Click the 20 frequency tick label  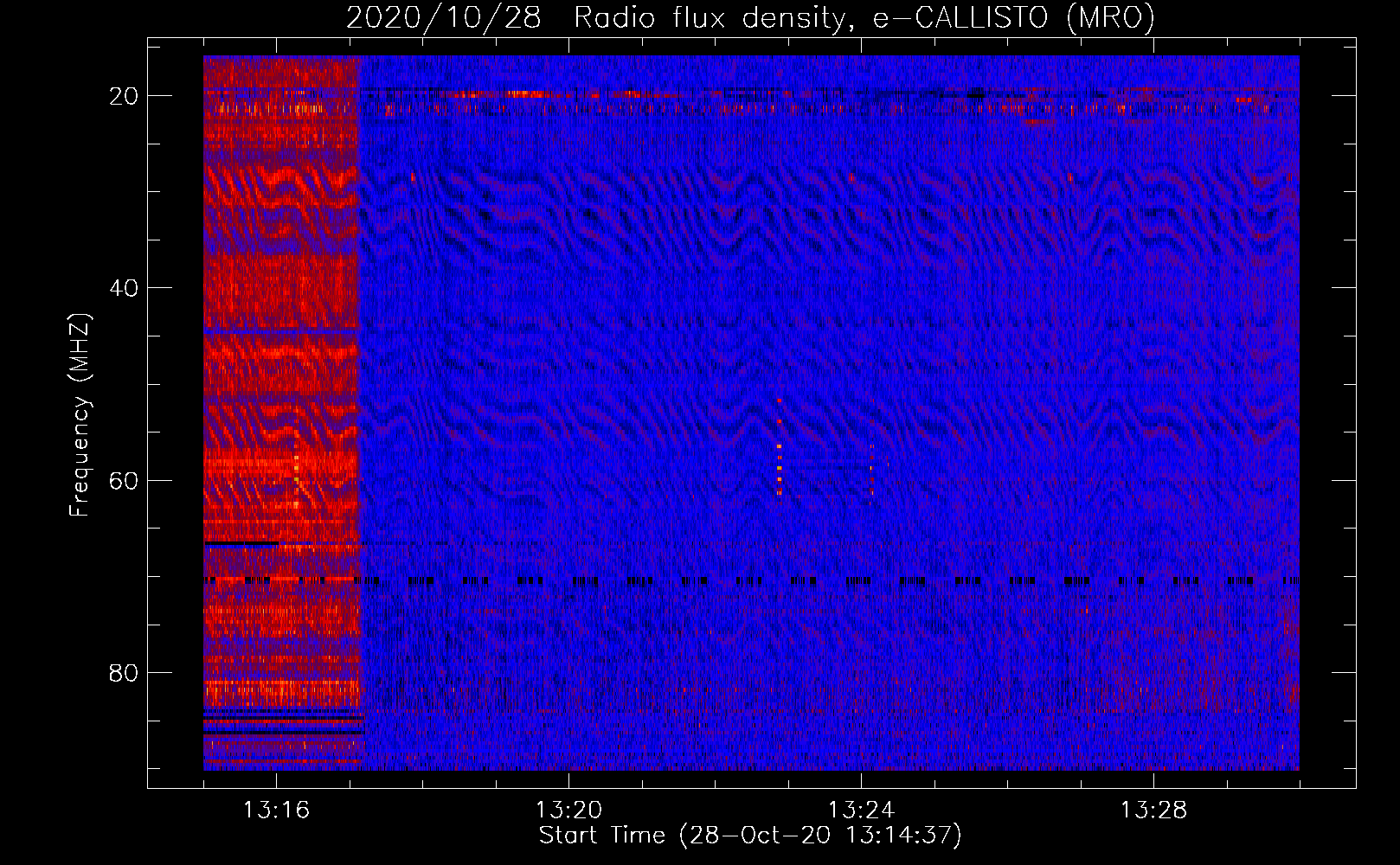pyautogui.click(x=124, y=96)
